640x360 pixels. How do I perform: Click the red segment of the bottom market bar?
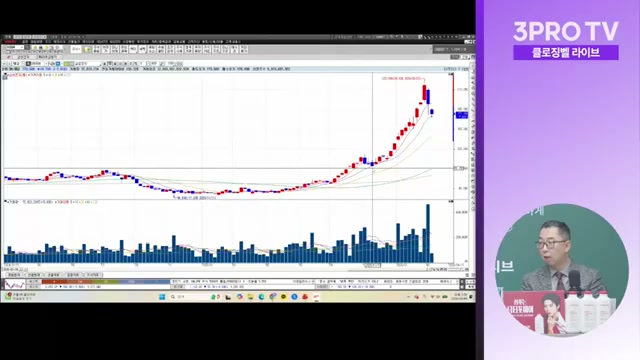[x=54, y=282]
